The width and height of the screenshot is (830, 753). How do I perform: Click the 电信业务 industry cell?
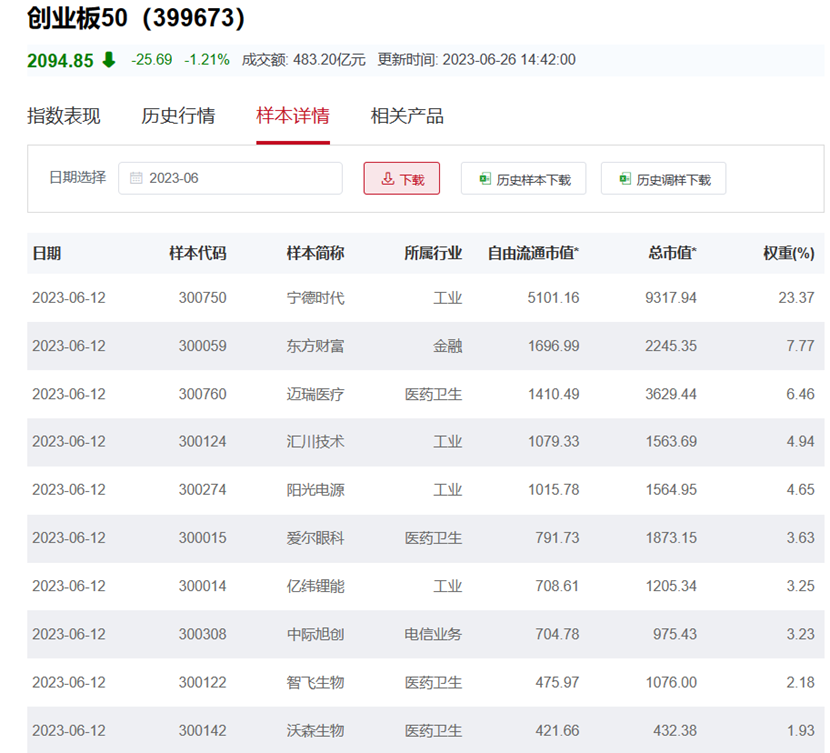click(433, 634)
